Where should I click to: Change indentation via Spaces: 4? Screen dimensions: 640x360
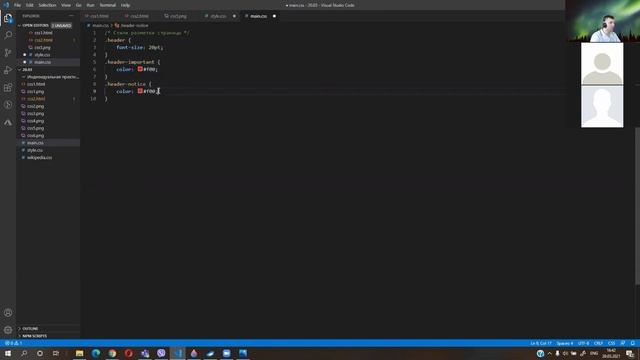click(x=565, y=343)
